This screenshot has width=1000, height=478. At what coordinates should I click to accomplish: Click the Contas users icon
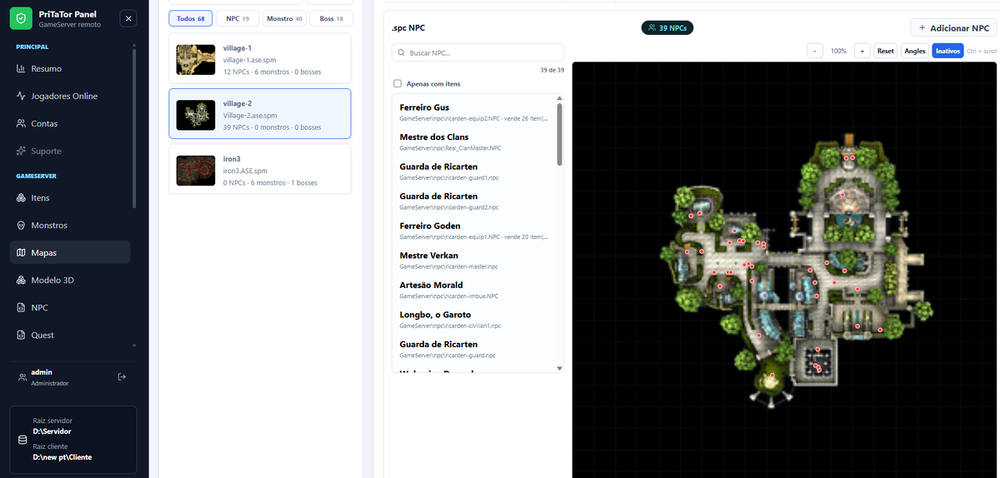point(21,124)
